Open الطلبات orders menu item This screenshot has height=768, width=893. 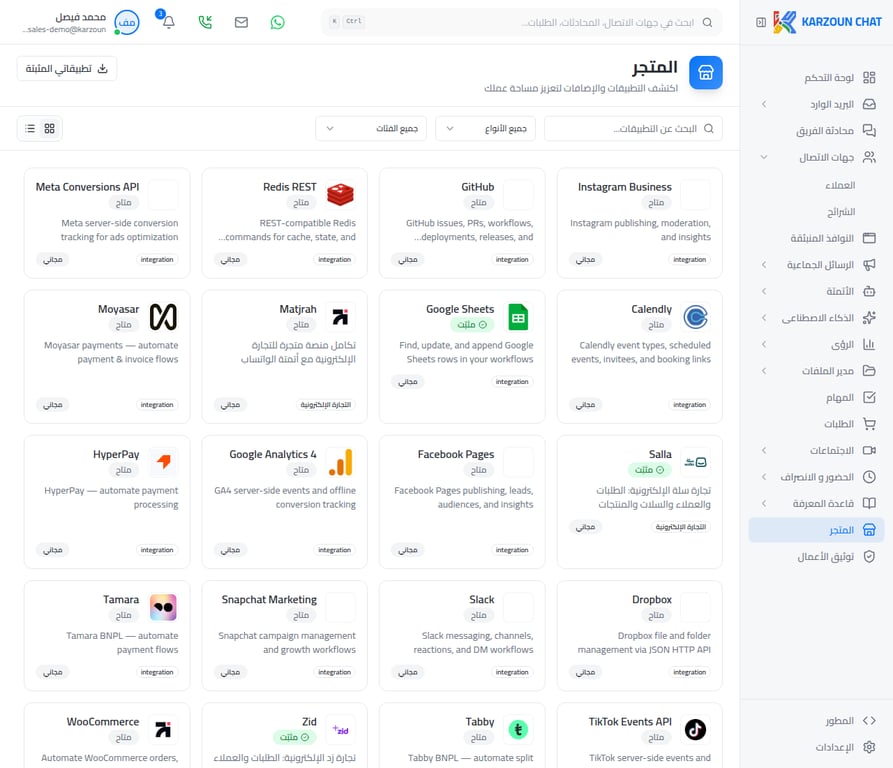(816, 424)
